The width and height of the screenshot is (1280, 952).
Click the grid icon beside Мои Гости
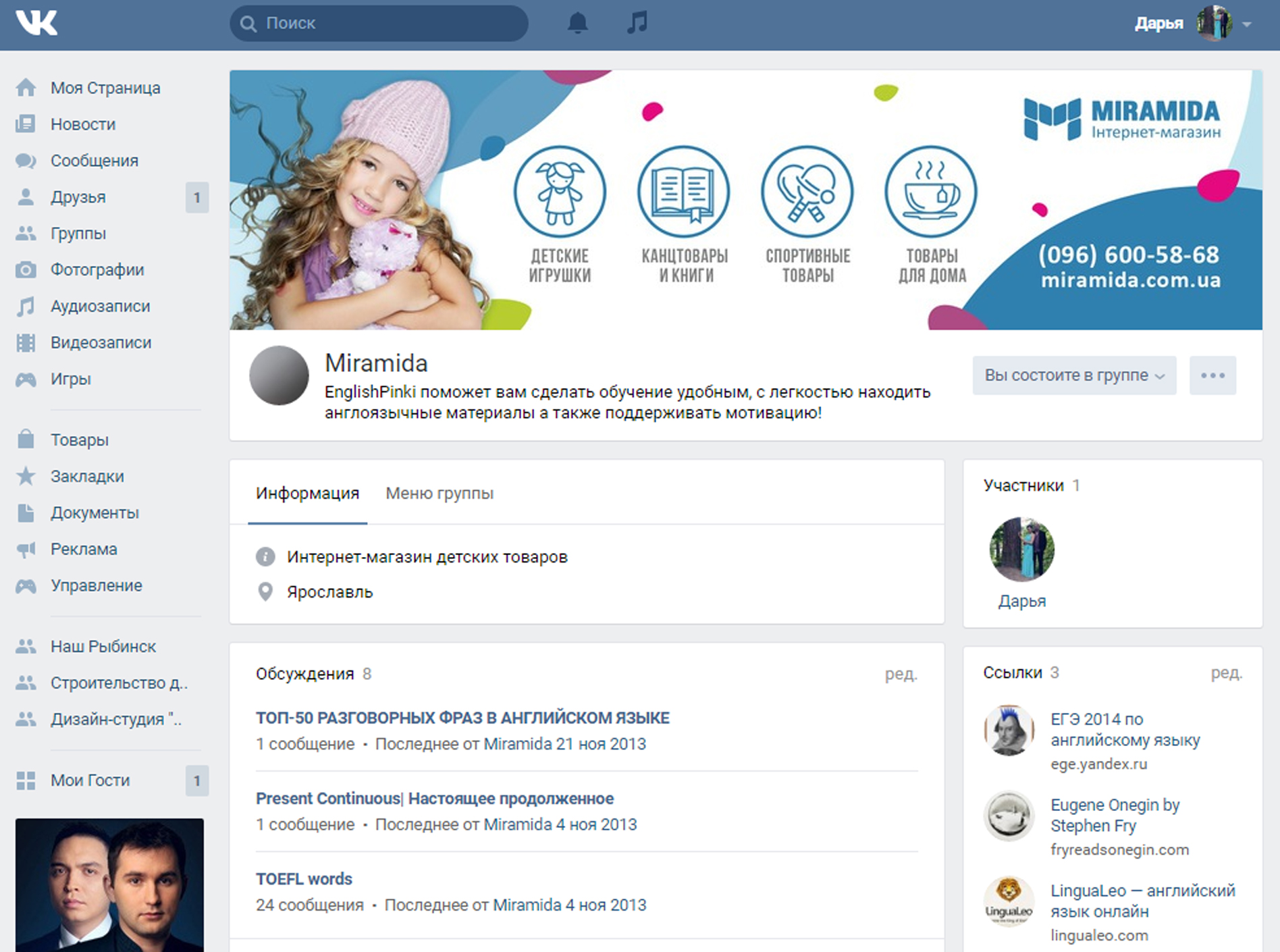pos(26,781)
